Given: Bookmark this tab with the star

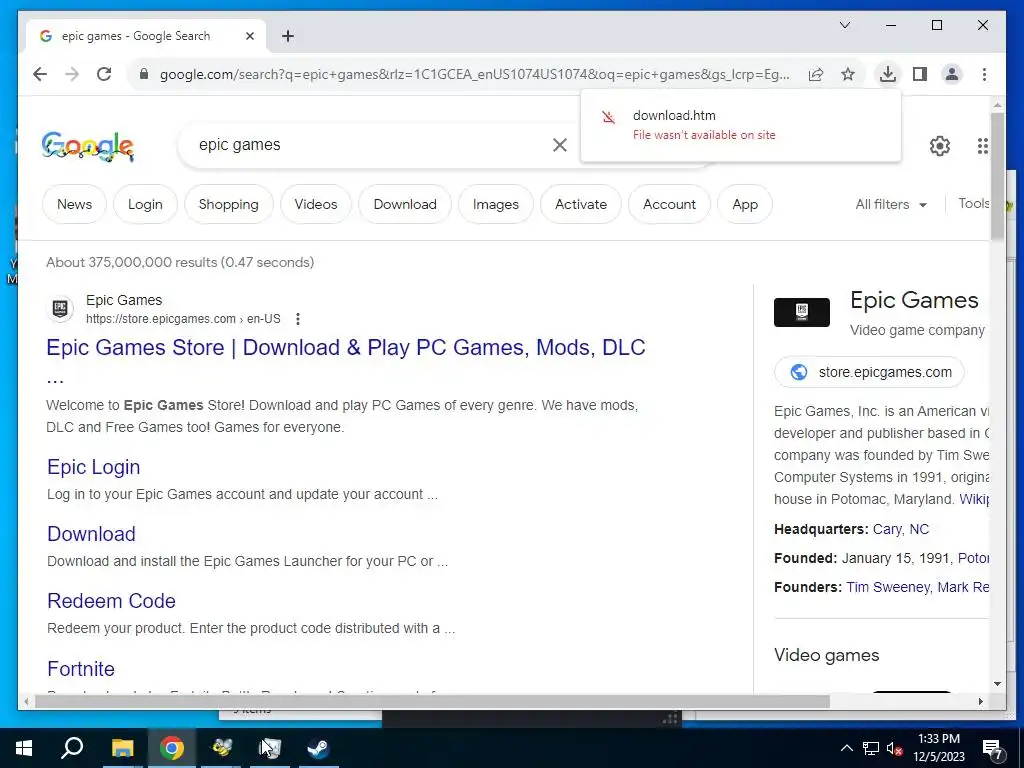Looking at the screenshot, I should (x=848, y=74).
